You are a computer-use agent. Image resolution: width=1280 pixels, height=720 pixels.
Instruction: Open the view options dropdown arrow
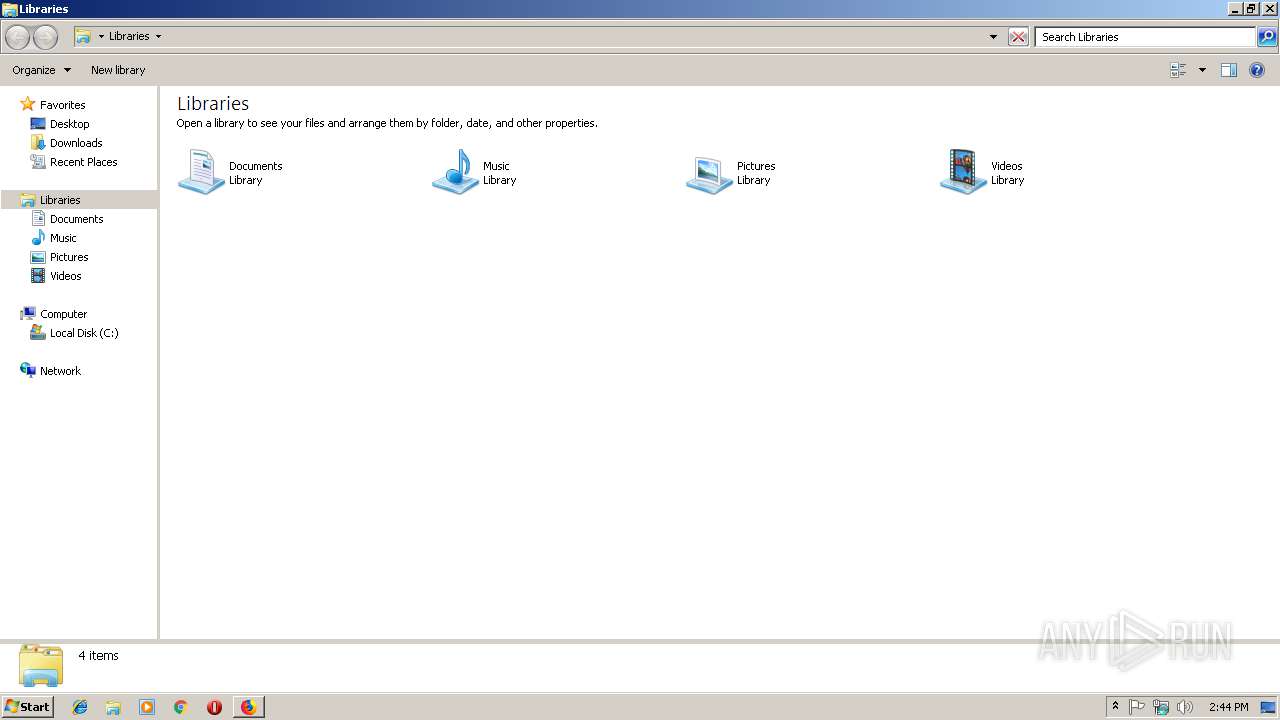click(1202, 70)
